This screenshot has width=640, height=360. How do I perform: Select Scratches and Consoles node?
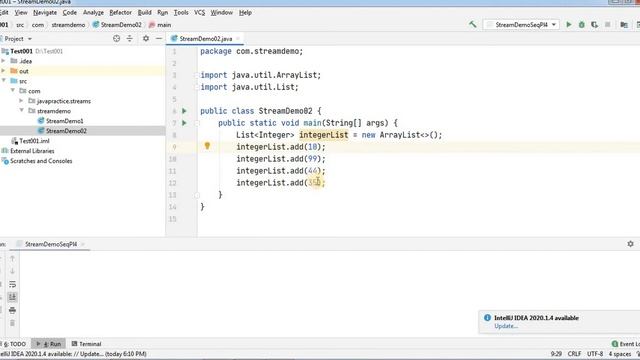(41, 161)
